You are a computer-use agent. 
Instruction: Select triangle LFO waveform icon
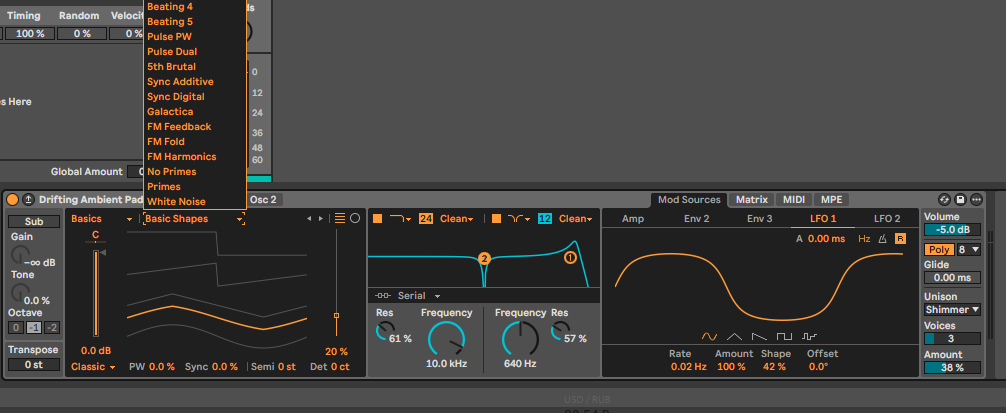pos(734,336)
